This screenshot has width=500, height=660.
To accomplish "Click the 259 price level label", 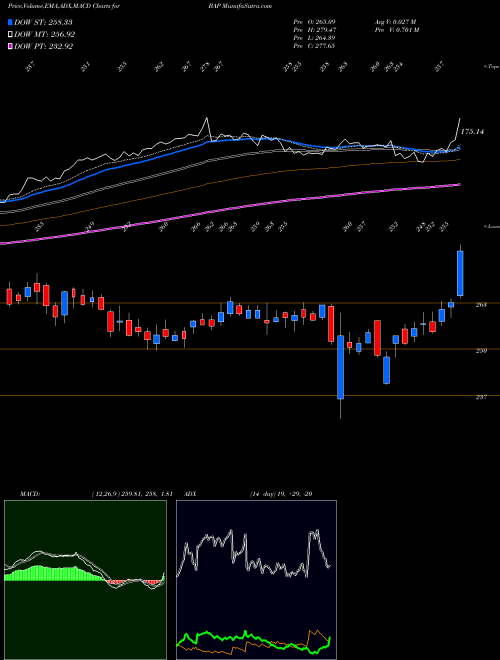I will tap(481, 351).
